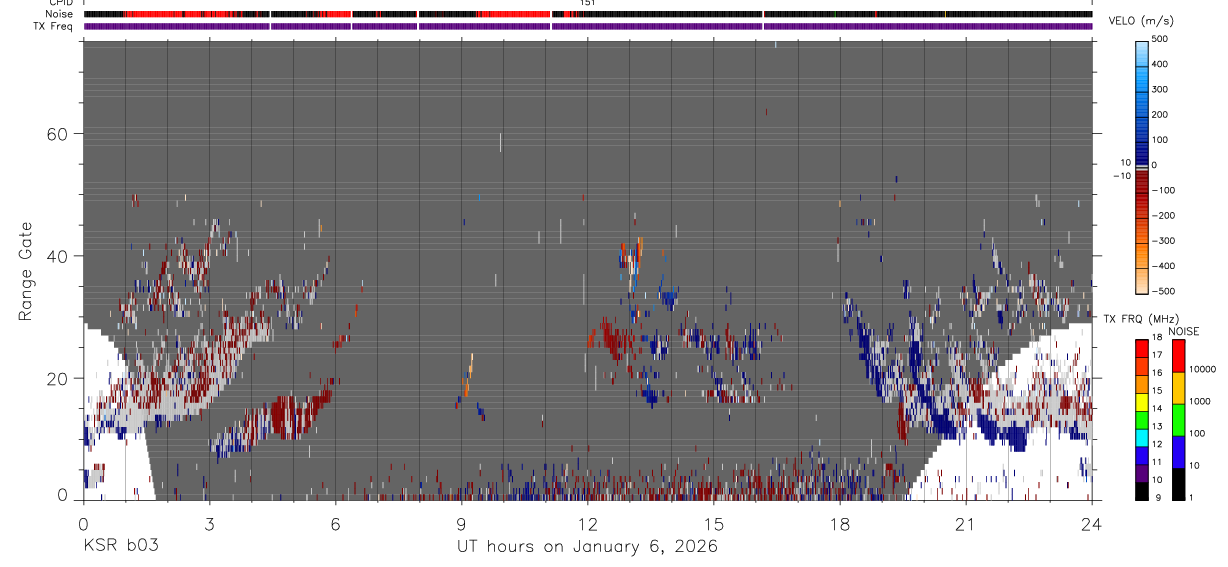This screenshot has width=1228, height=567.
Task: Click the 1000 label on NOISE legend
Action: coord(1200,401)
